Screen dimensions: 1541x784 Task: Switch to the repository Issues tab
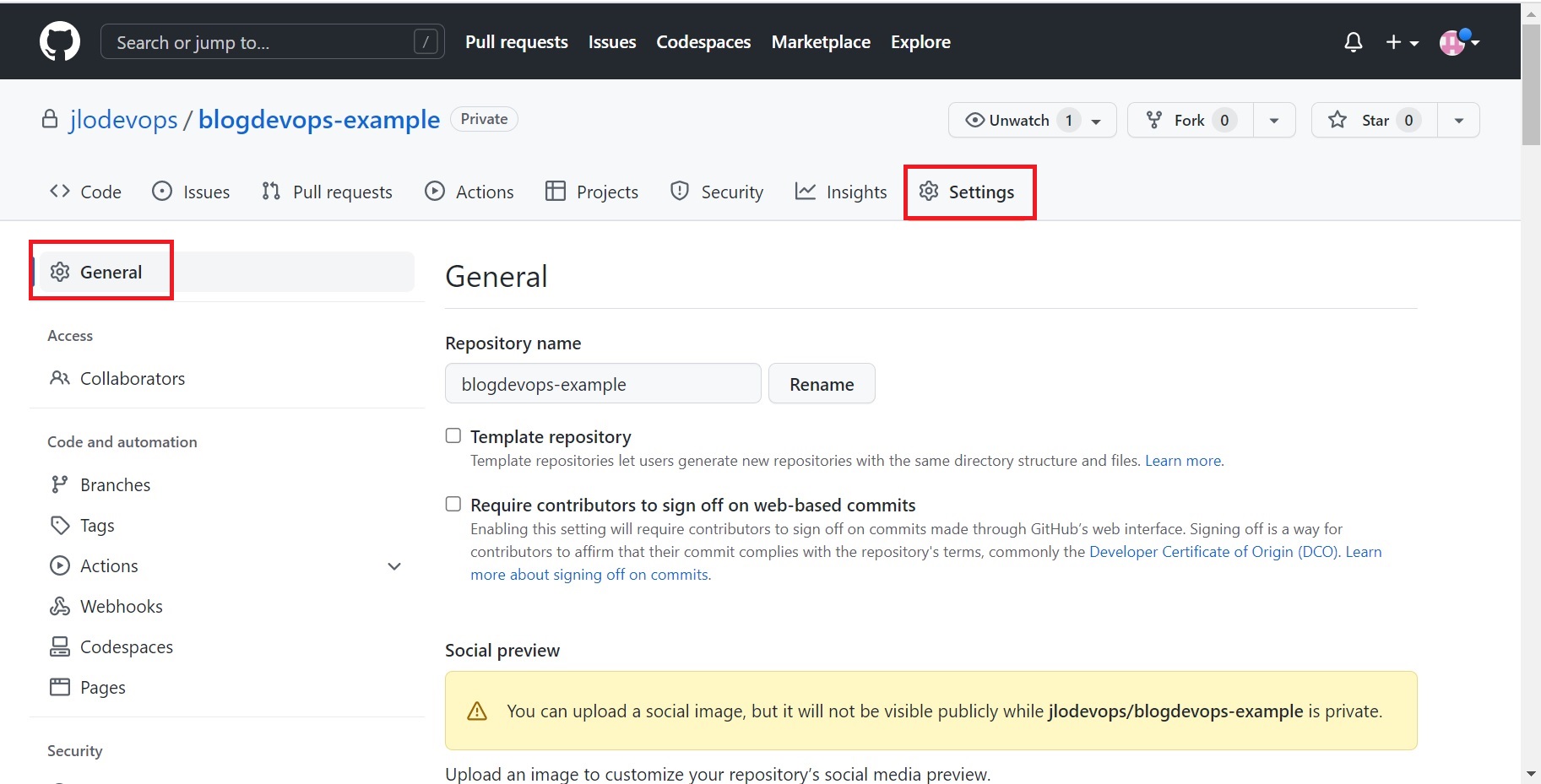click(x=191, y=192)
